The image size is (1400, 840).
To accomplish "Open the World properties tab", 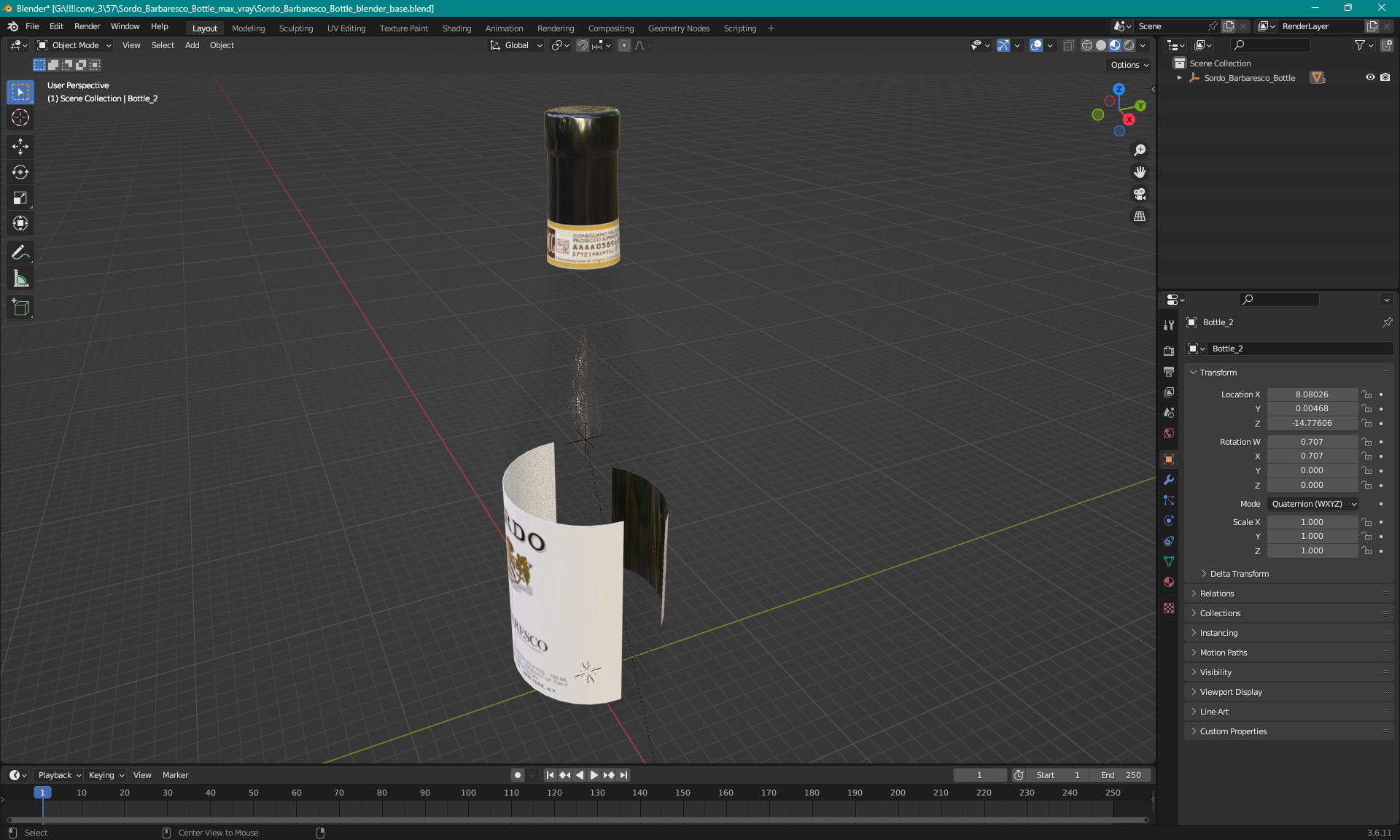I will pyautogui.click(x=1169, y=433).
